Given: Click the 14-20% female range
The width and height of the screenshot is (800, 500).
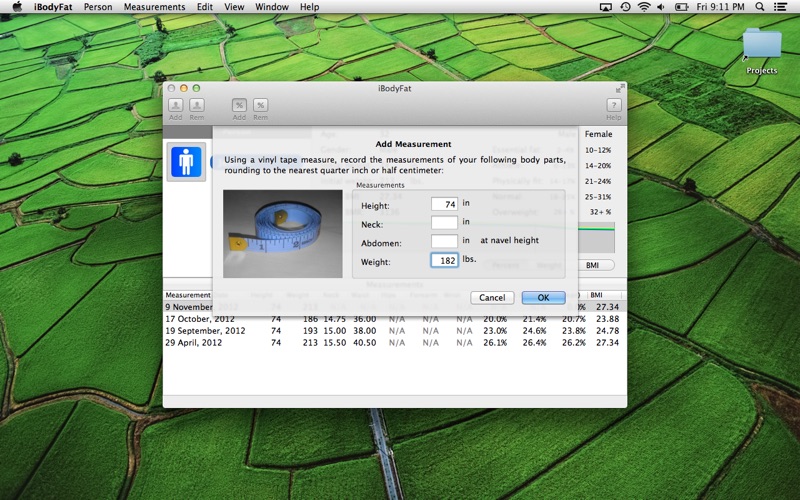Looking at the screenshot, I should pos(598,165).
